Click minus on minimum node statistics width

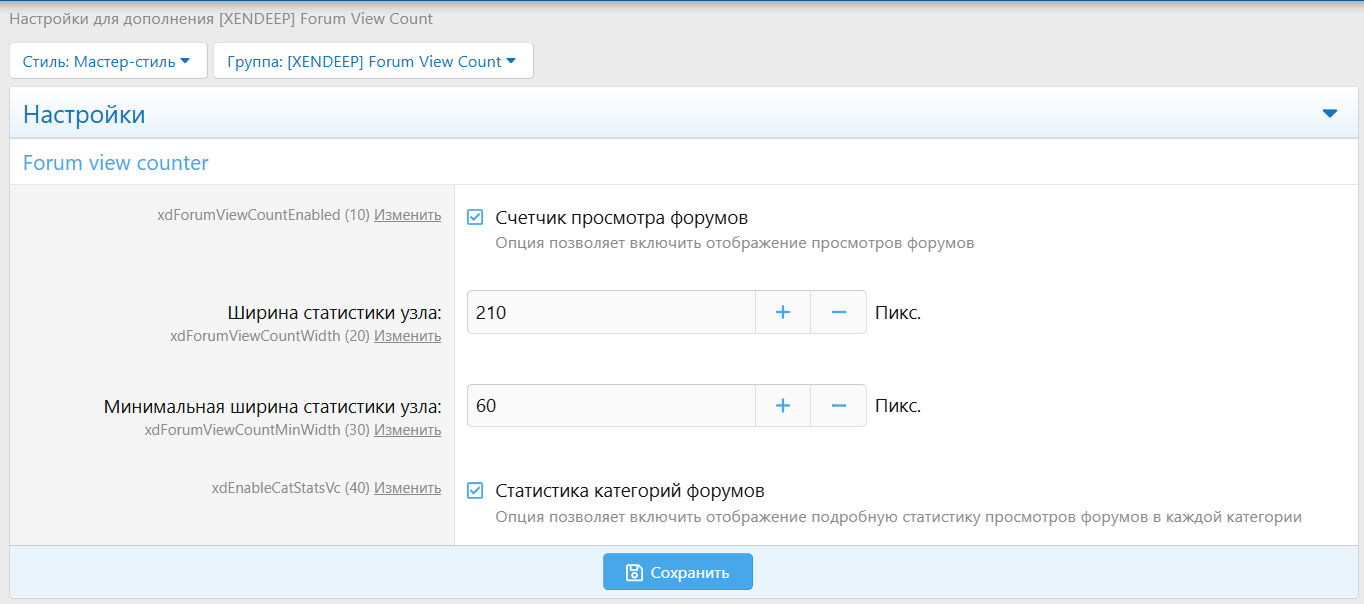(838, 406)
